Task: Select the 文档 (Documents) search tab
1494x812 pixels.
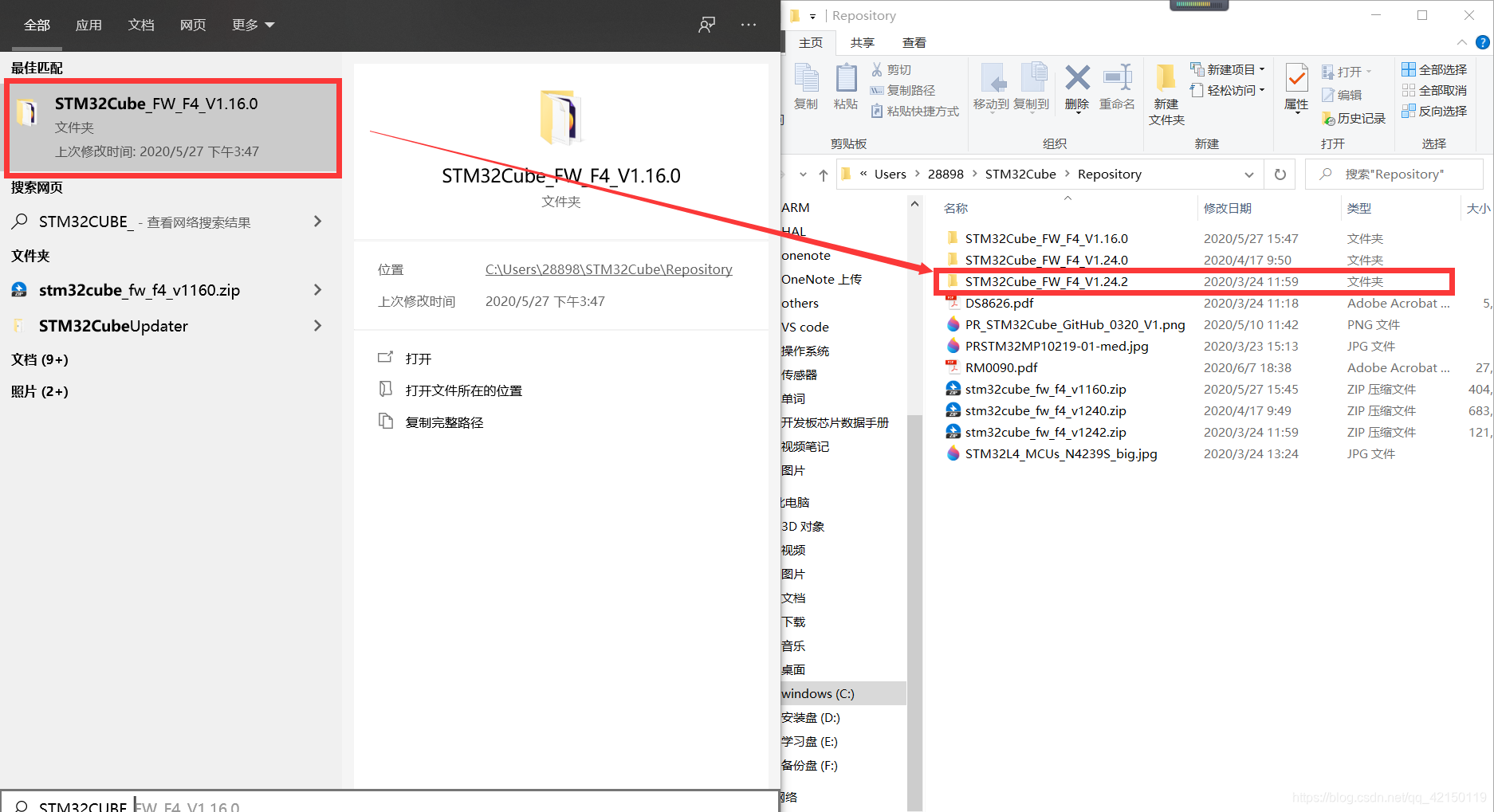Action: [x=141, y=25]
